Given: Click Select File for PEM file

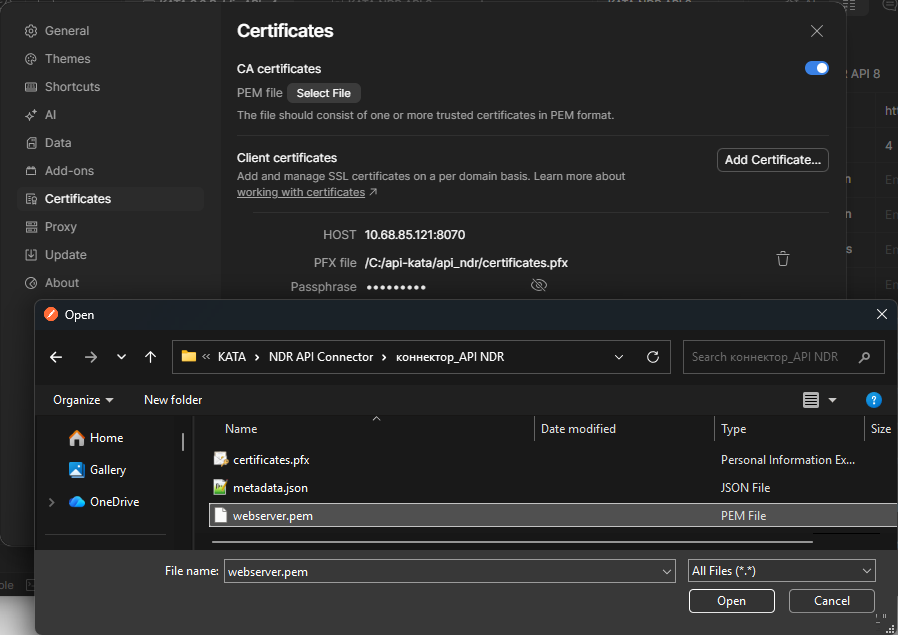Looking at the screenshot, I should click(324, 93).
